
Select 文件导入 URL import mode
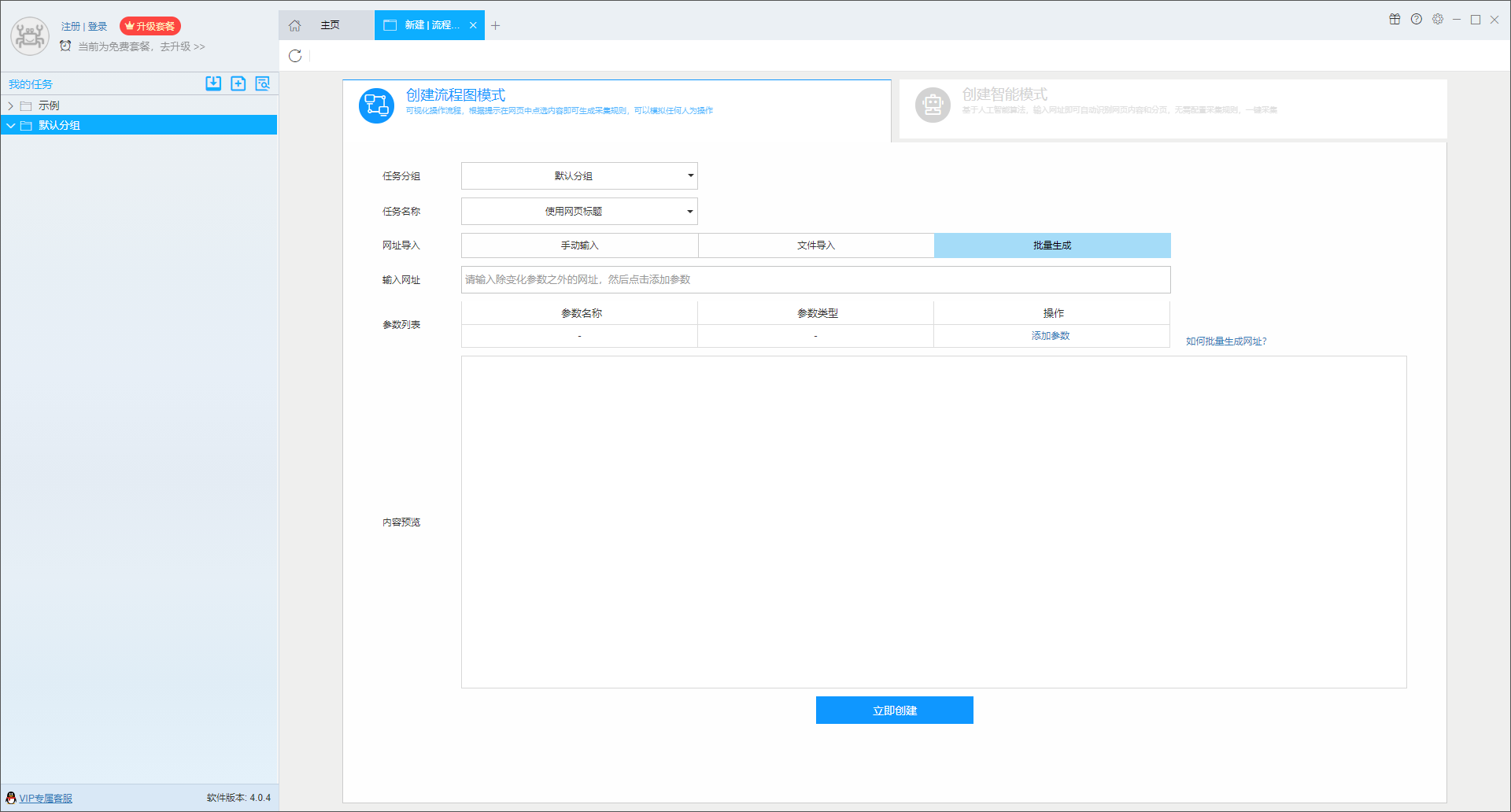(x=816, y=245)
